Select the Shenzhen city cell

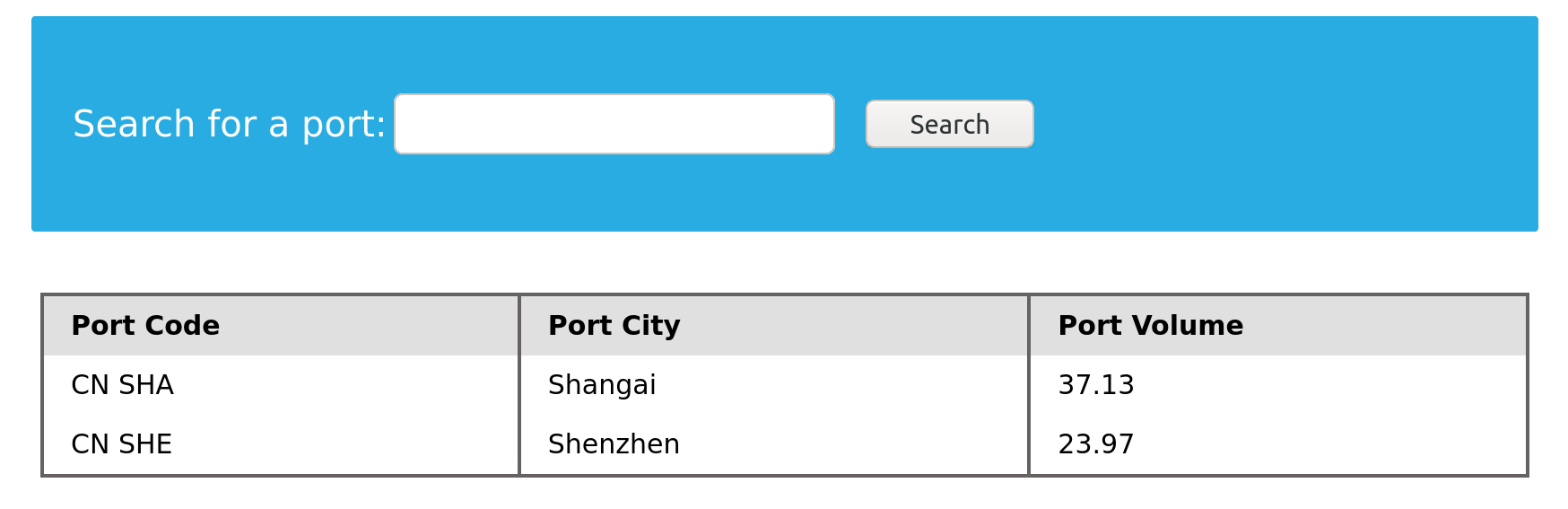coord(774,444)
